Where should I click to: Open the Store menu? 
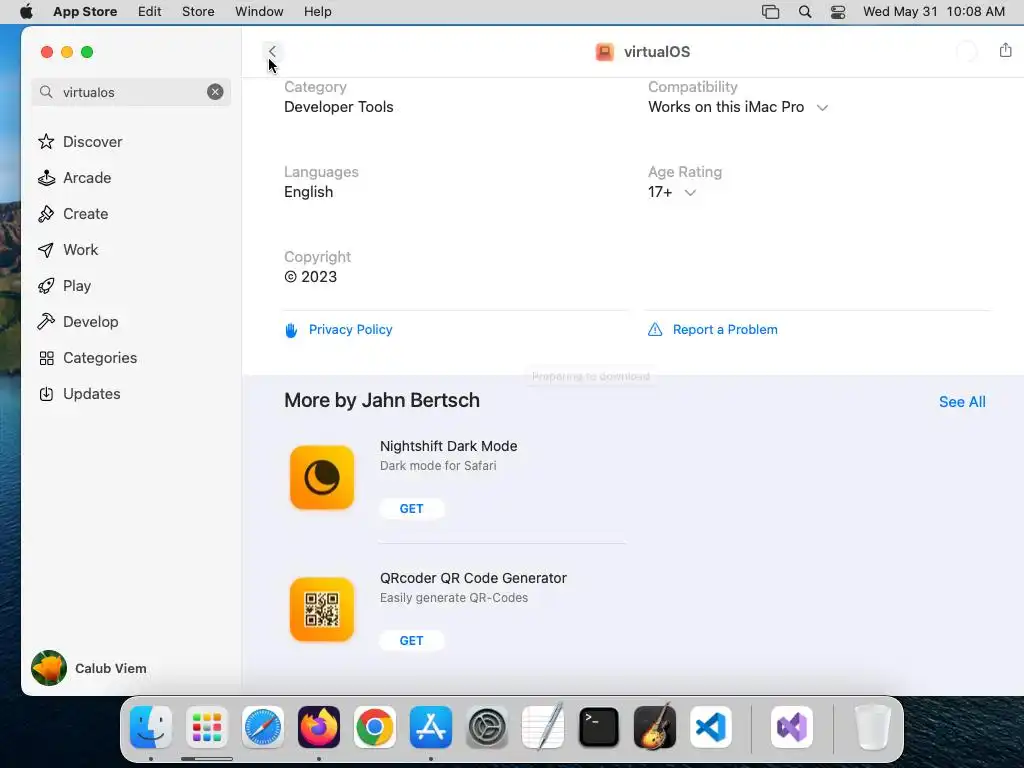coord(198,12)
